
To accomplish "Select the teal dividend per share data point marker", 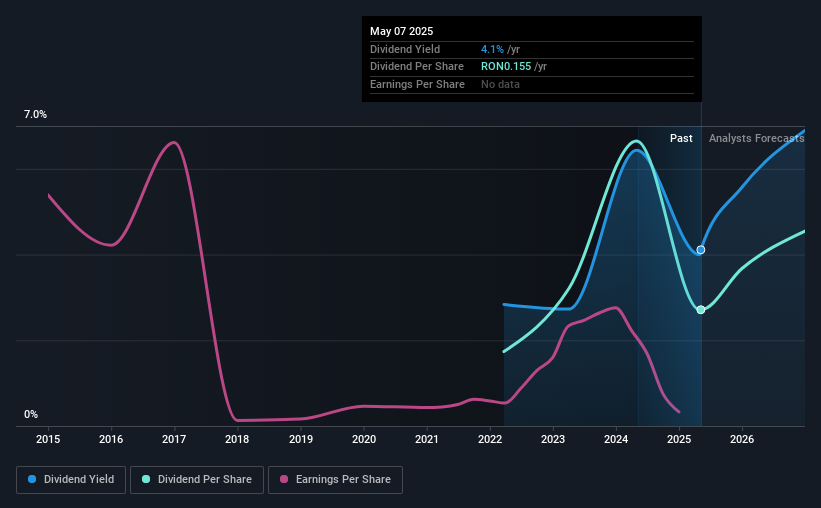I will [x=701, y=310].
